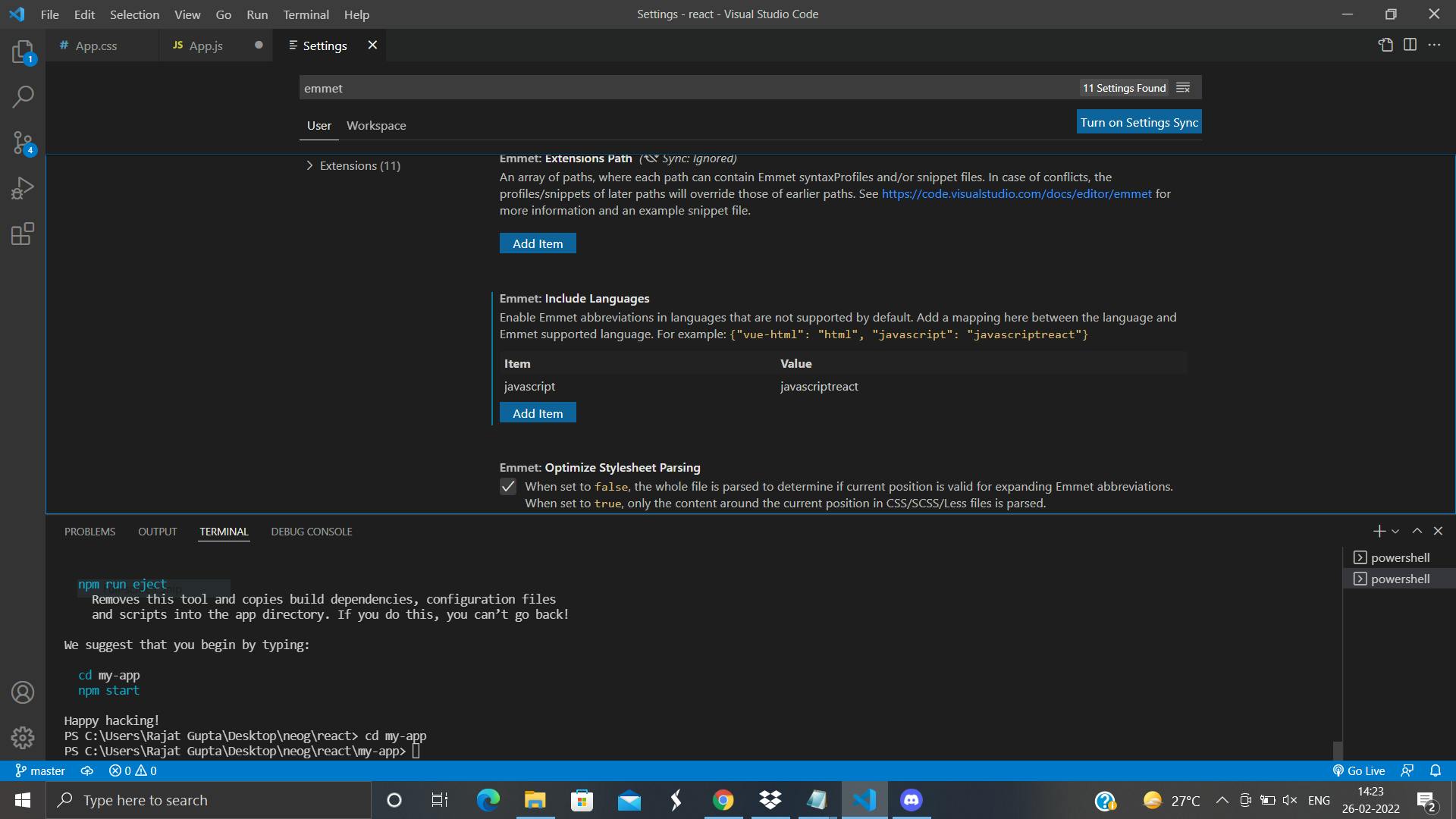Open Discord from the taskbar
The height and width of the screenshot is (819, 1456).
tap(910, 800)
